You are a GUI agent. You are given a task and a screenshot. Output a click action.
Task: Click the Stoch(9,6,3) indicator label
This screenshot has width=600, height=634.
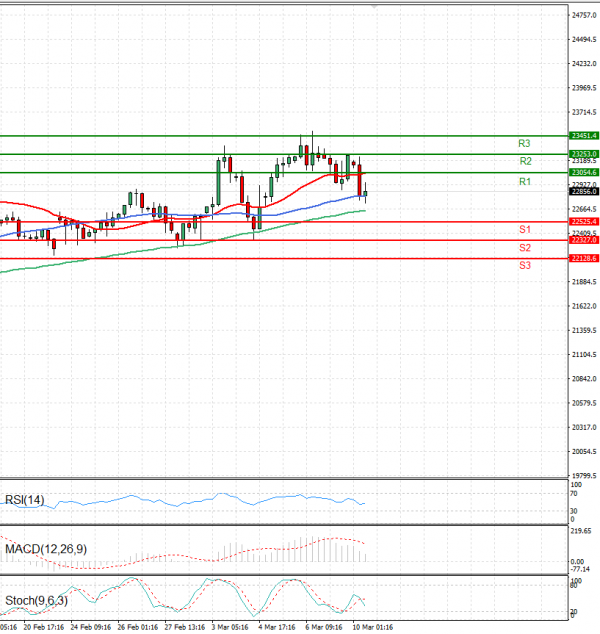point(35,602)
